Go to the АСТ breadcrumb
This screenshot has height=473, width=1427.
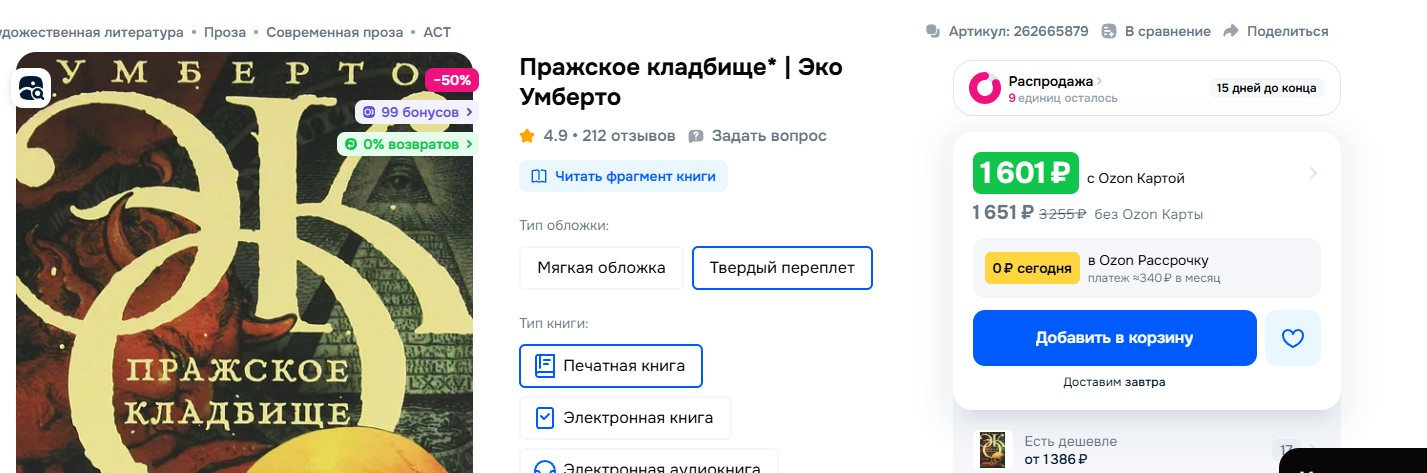pos(437,32)
